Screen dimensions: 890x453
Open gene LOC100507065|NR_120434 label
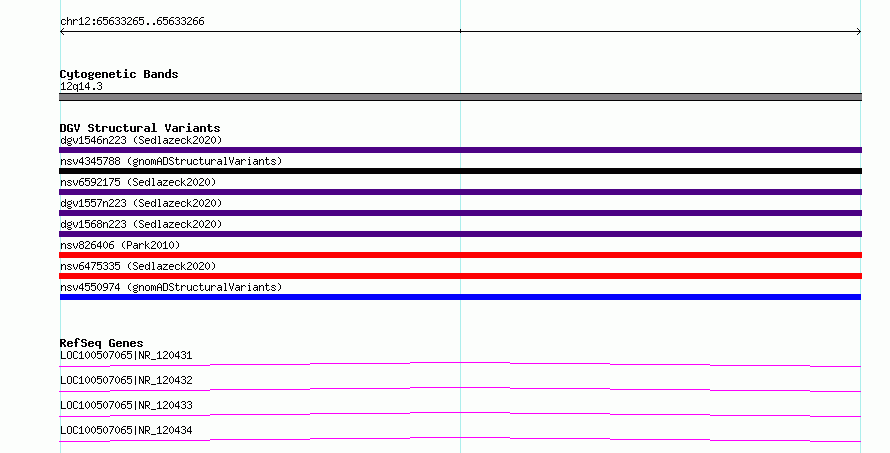point(126,430)
